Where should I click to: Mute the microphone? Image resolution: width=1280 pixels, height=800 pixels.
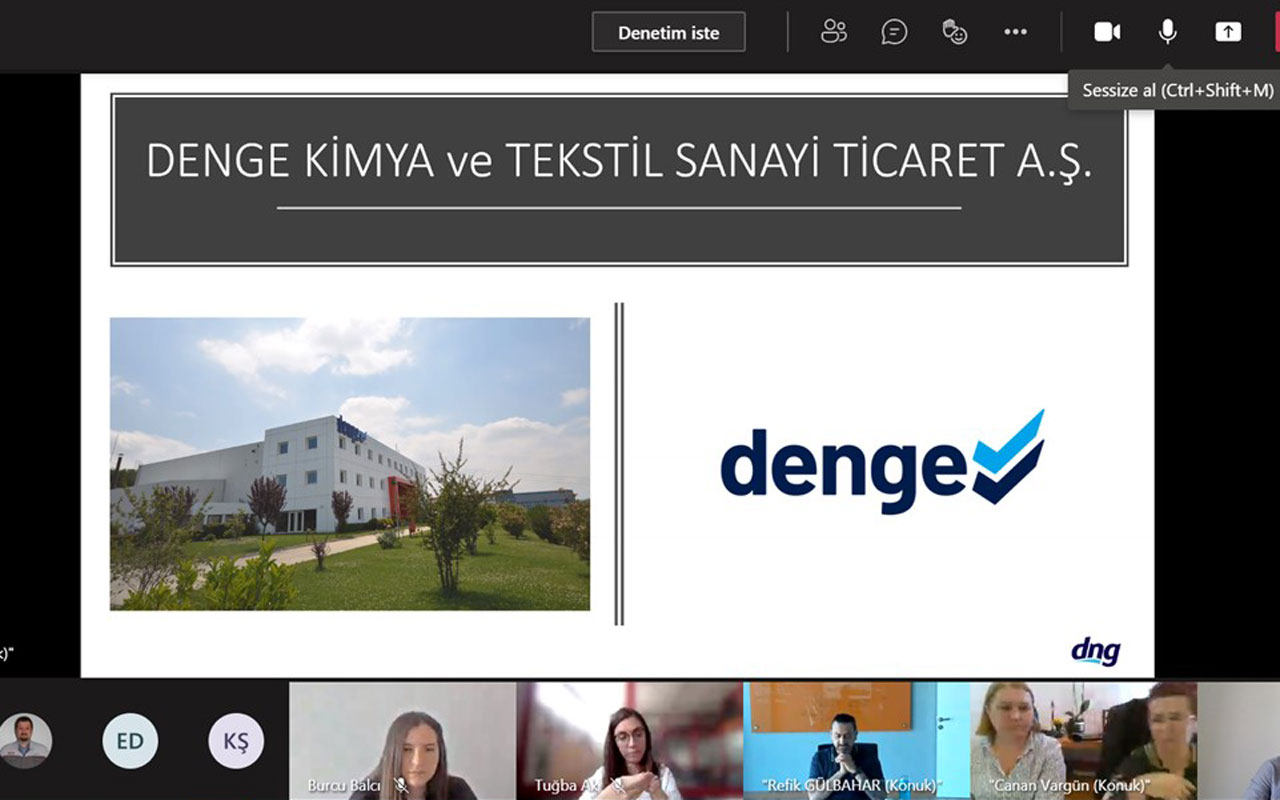coord(1167,32)
